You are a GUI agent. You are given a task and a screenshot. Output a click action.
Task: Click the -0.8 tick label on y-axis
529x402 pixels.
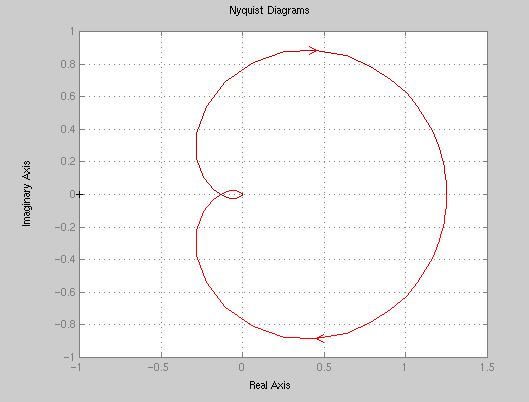(65, 324)
